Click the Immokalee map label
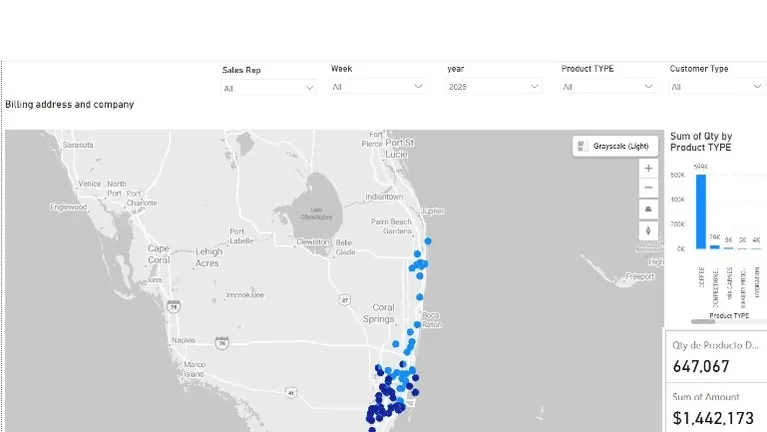Screen dimensions: 767x432 tap(245, 295)
